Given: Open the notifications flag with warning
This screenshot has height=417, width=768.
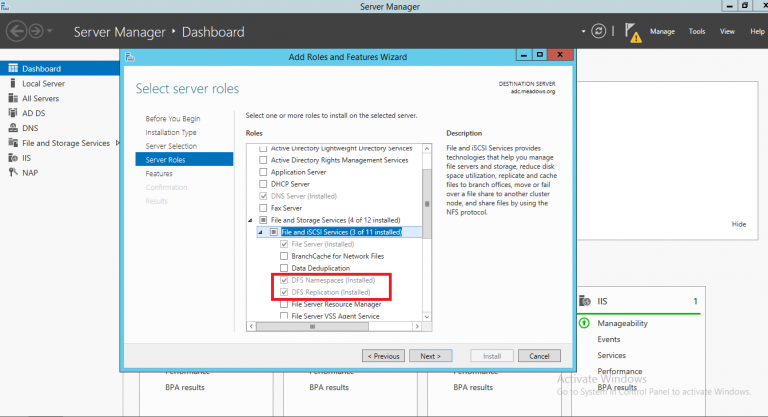Looking at the screenshot, I should pos(633,32).
